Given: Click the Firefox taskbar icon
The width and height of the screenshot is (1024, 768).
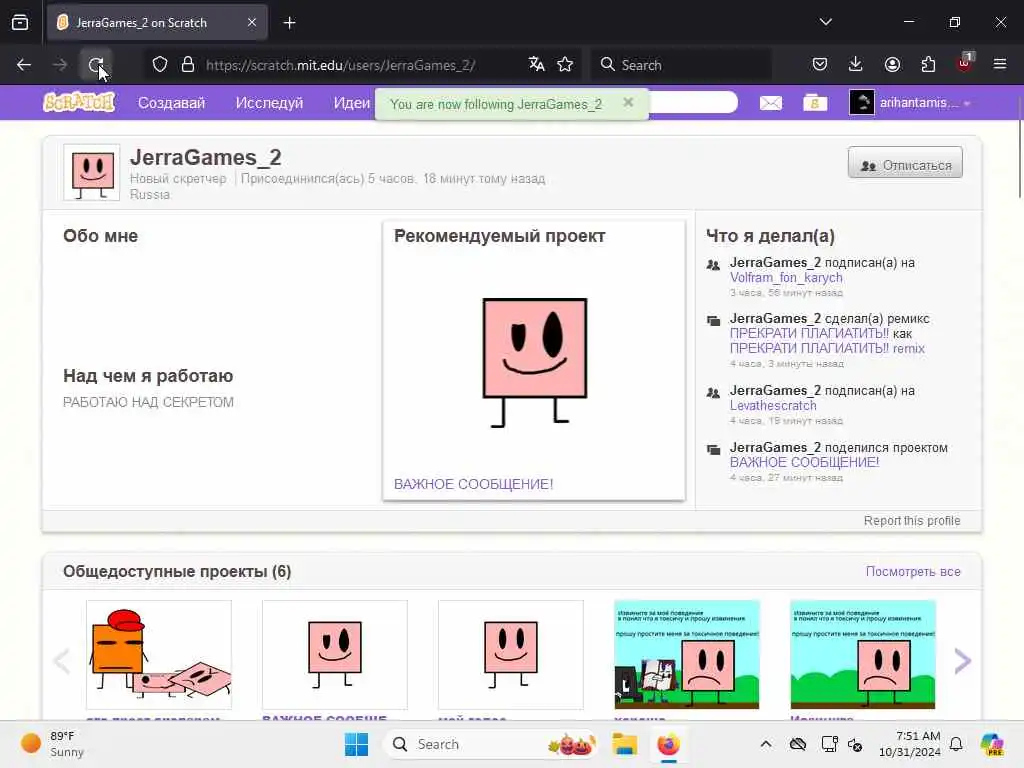Looking at the screenshot, I should pos(668,744).
